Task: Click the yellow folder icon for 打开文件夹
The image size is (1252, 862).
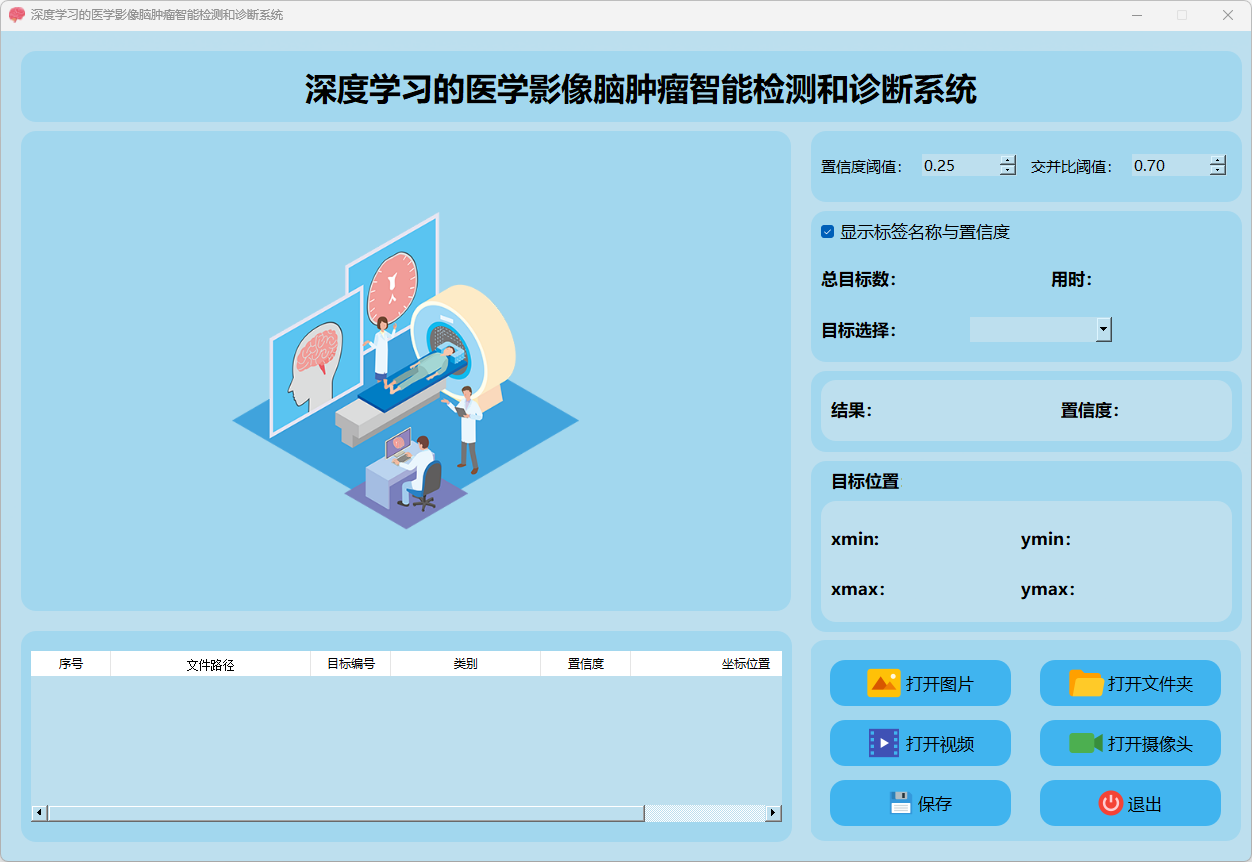Action: coord(1086,683)
